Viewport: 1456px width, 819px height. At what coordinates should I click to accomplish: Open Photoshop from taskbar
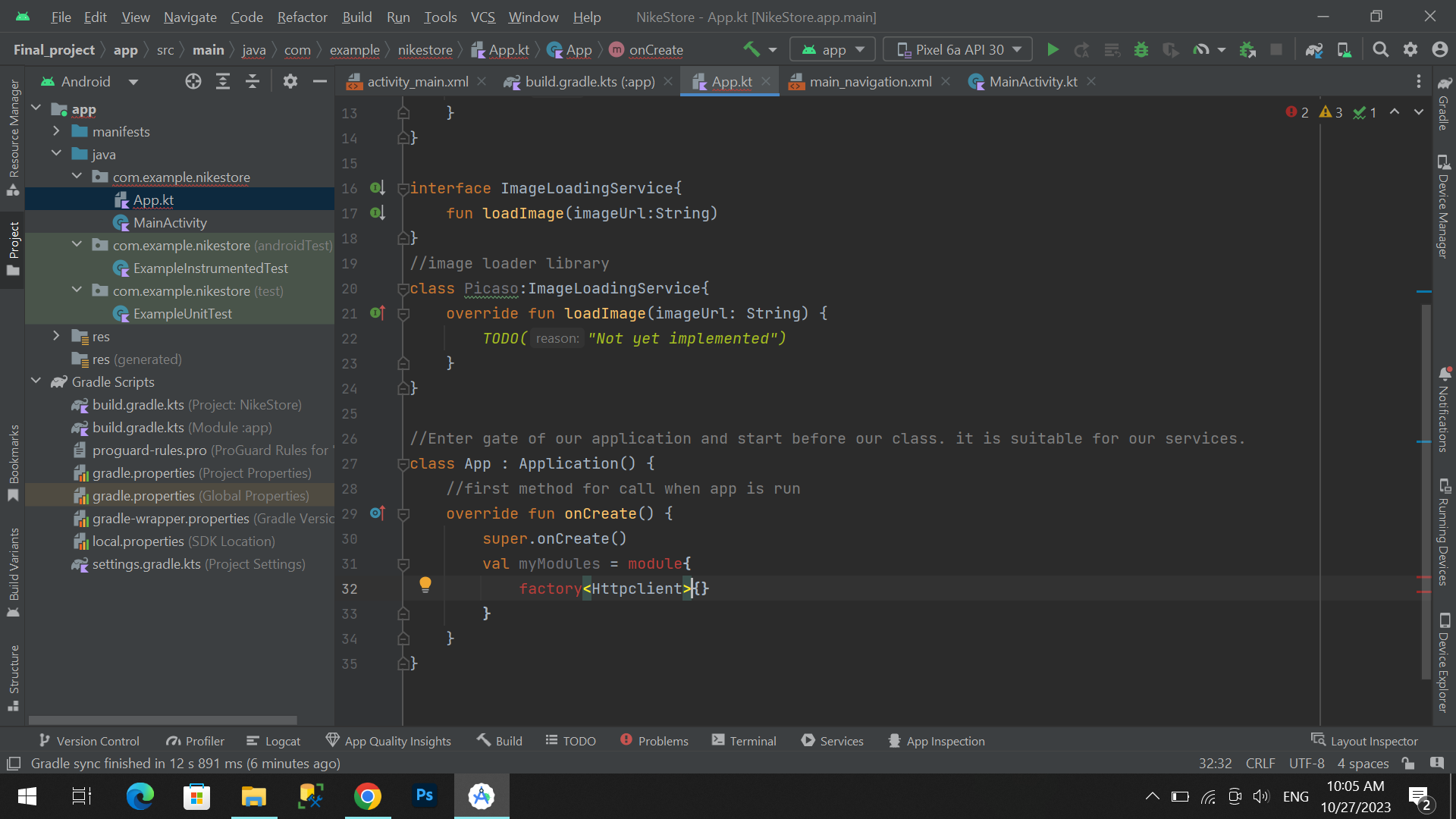pos(424,796)
